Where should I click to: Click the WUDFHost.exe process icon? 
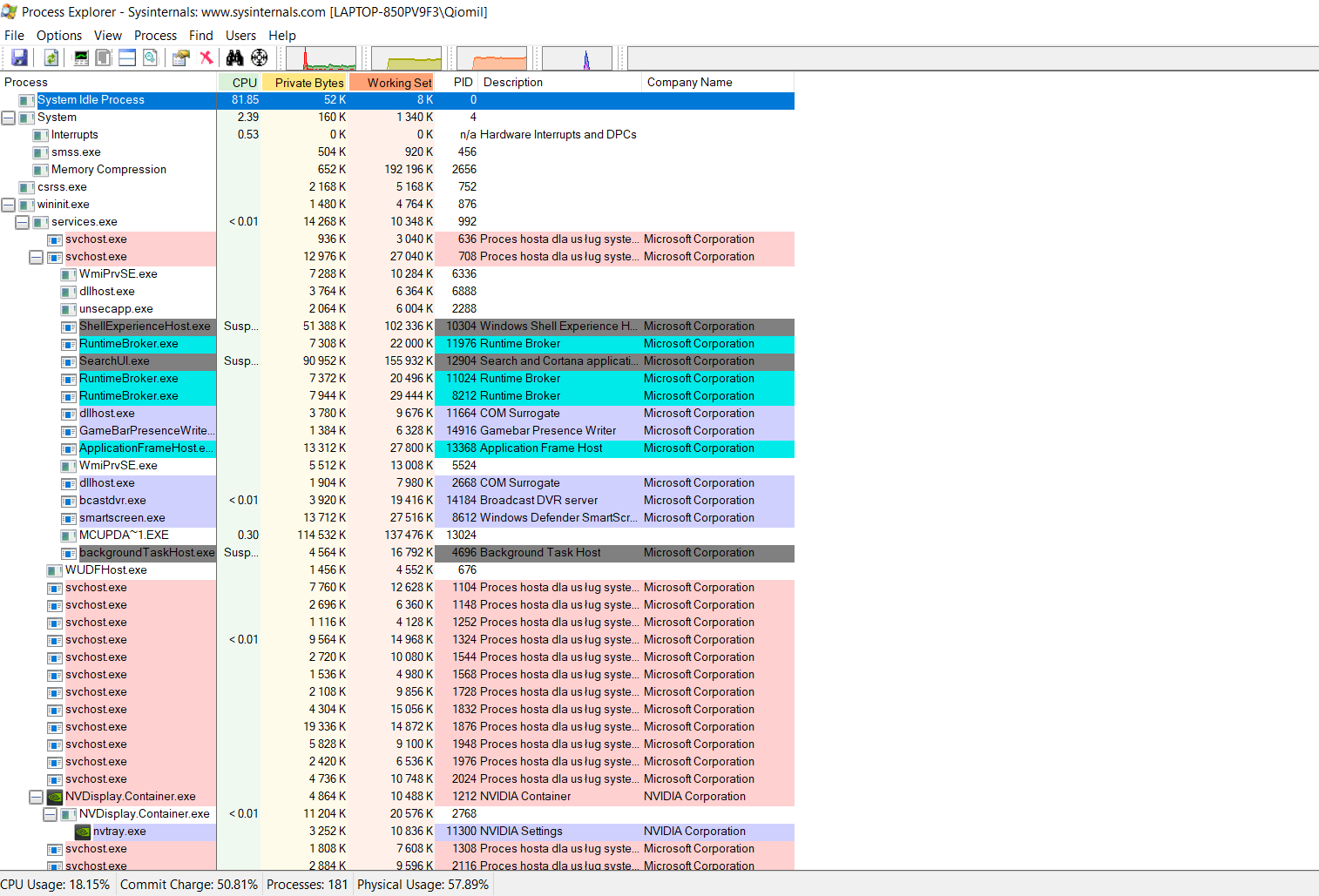(x=55, y=570)
